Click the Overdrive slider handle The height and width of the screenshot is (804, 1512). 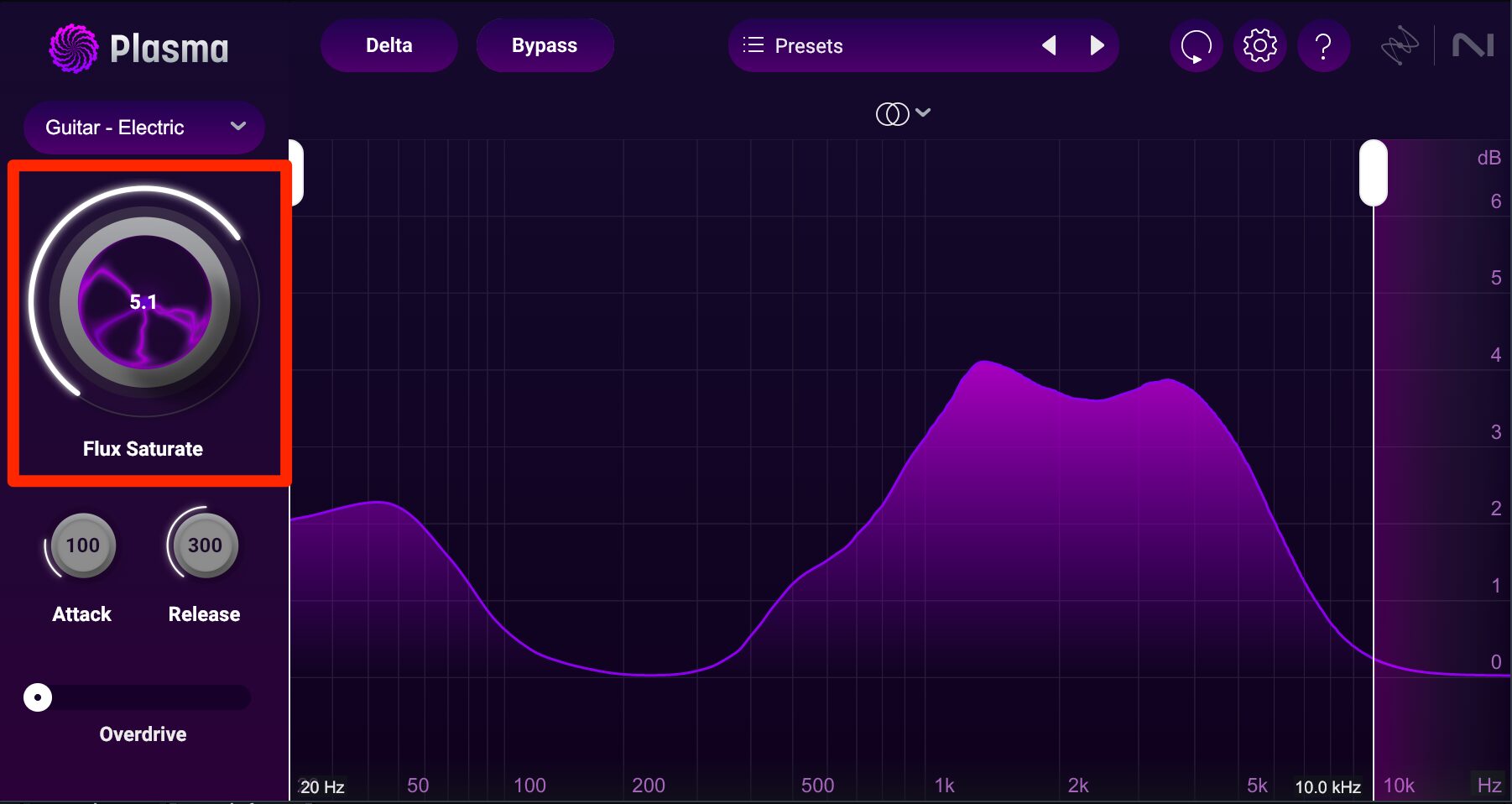coord(38,697)
